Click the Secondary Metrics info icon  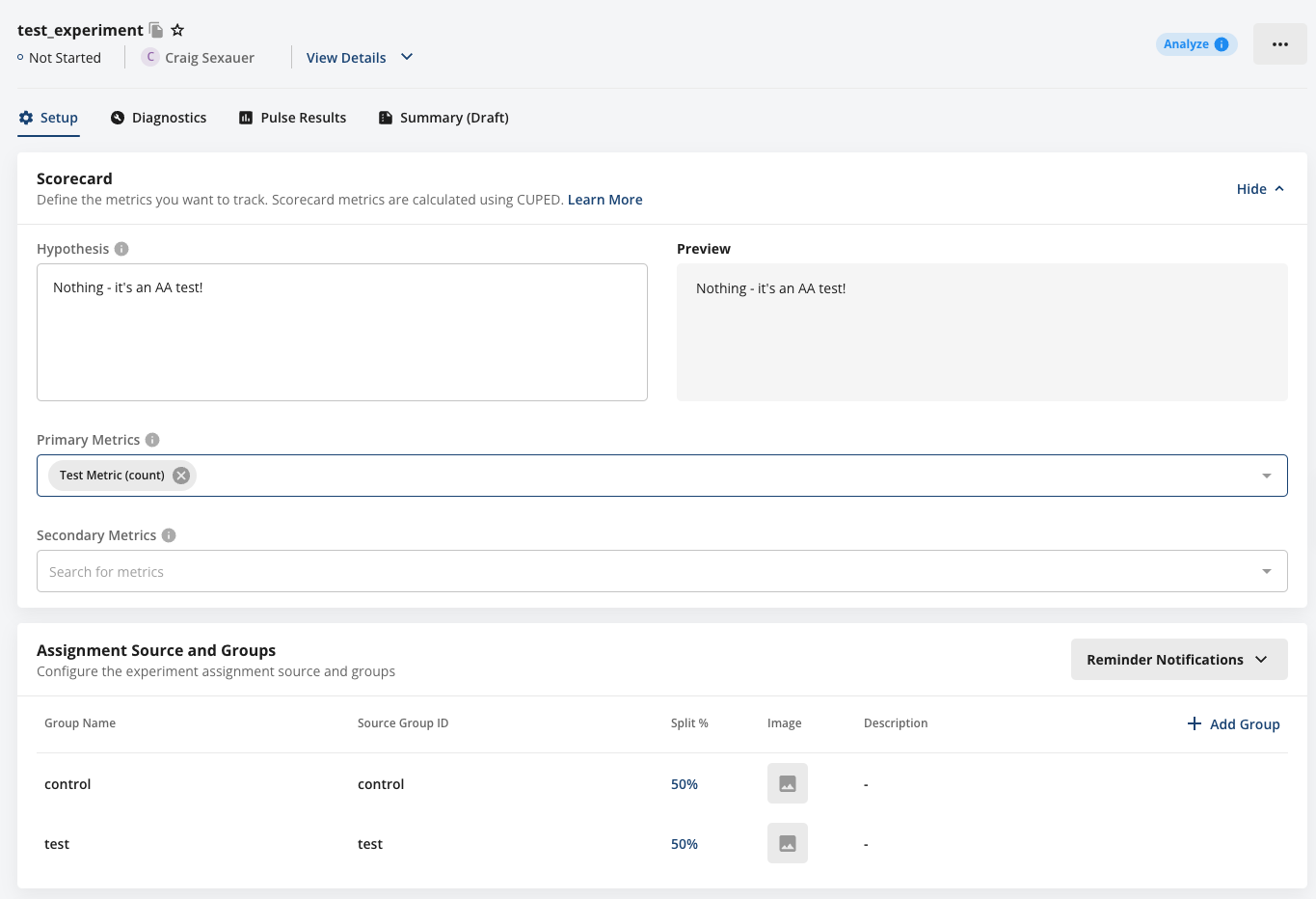tap(169, 535)
